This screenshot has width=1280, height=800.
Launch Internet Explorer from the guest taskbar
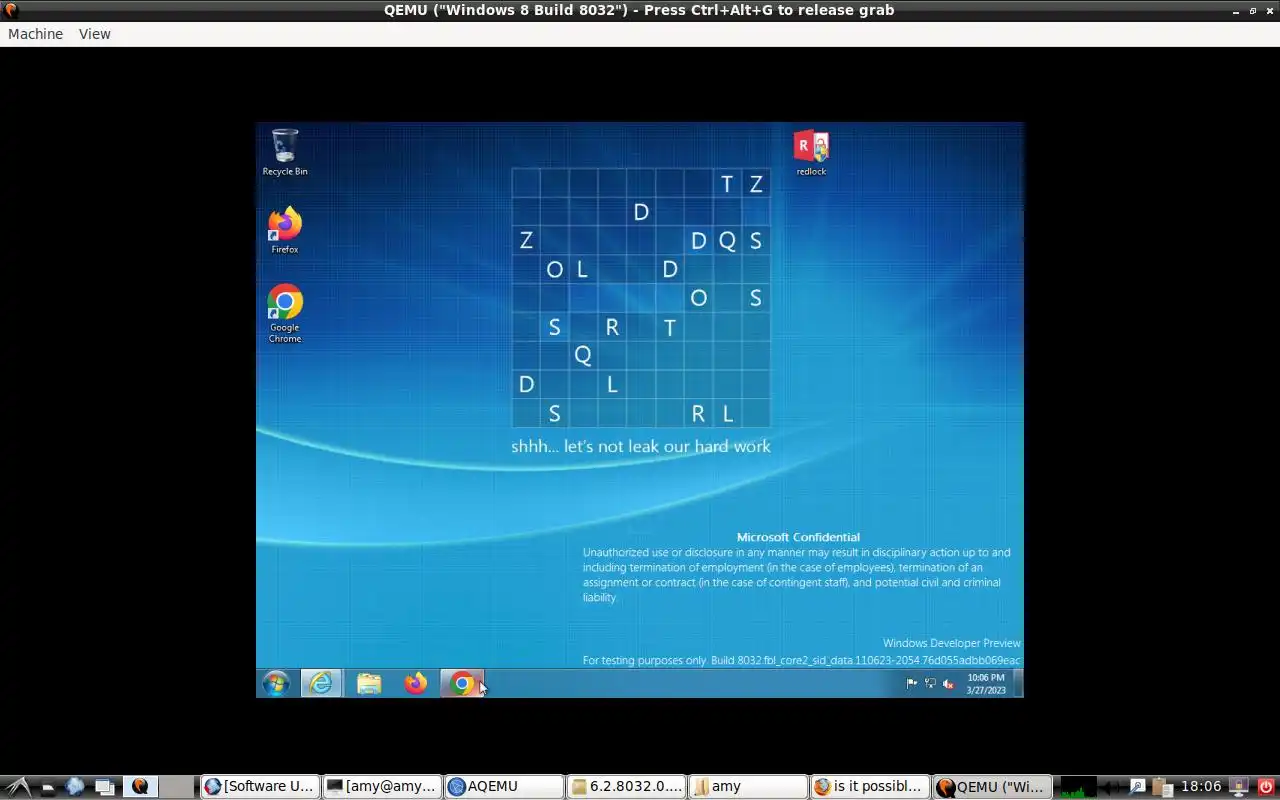coord(321,683)
